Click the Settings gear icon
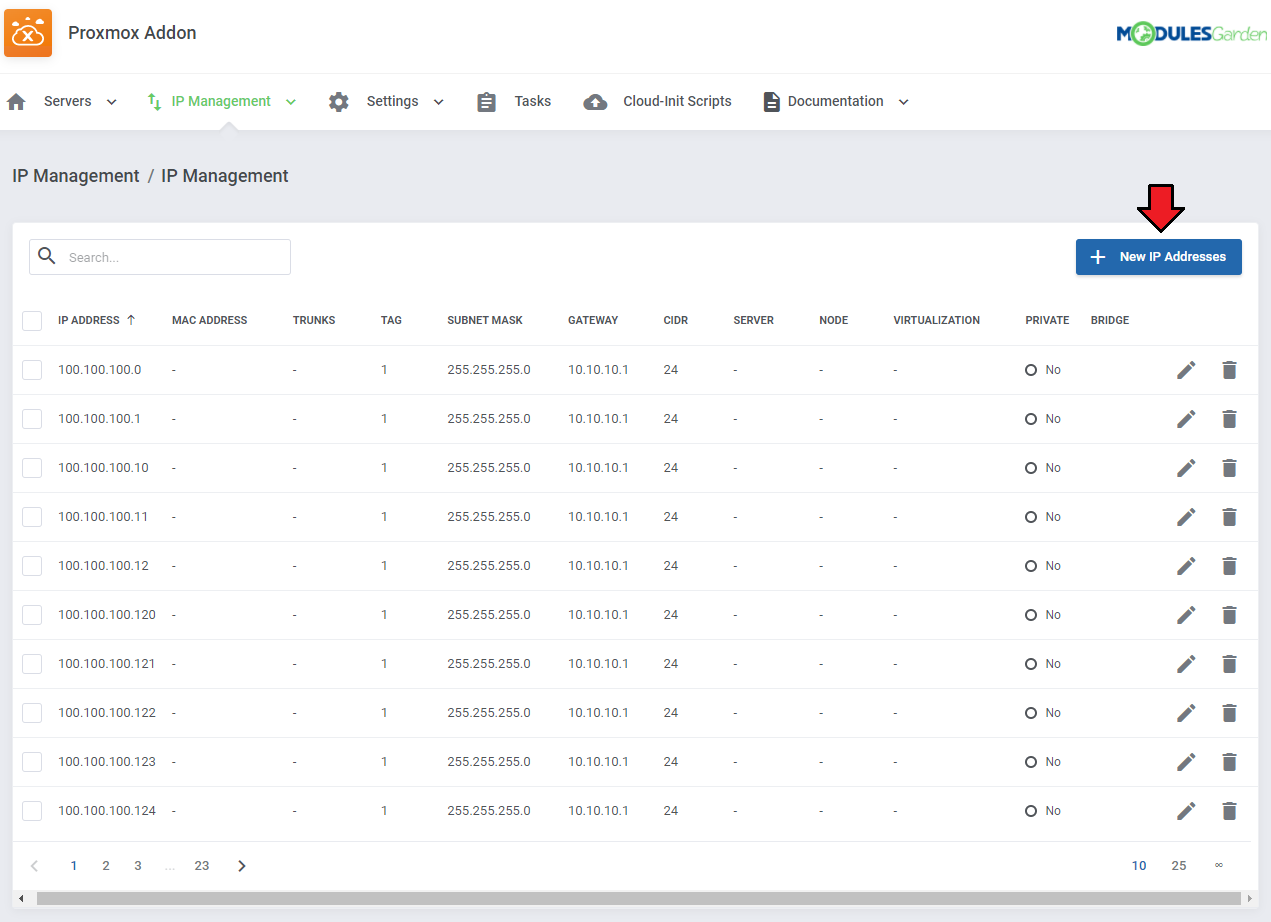Viewport: 1271px width, 922px height. (339, 102)
